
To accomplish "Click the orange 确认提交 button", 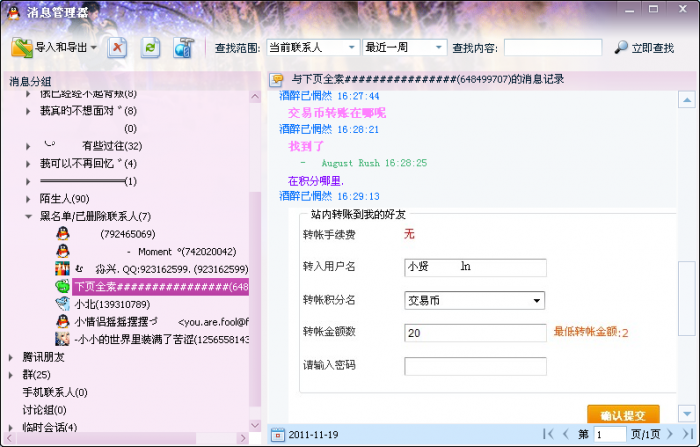I will (623, 415).
